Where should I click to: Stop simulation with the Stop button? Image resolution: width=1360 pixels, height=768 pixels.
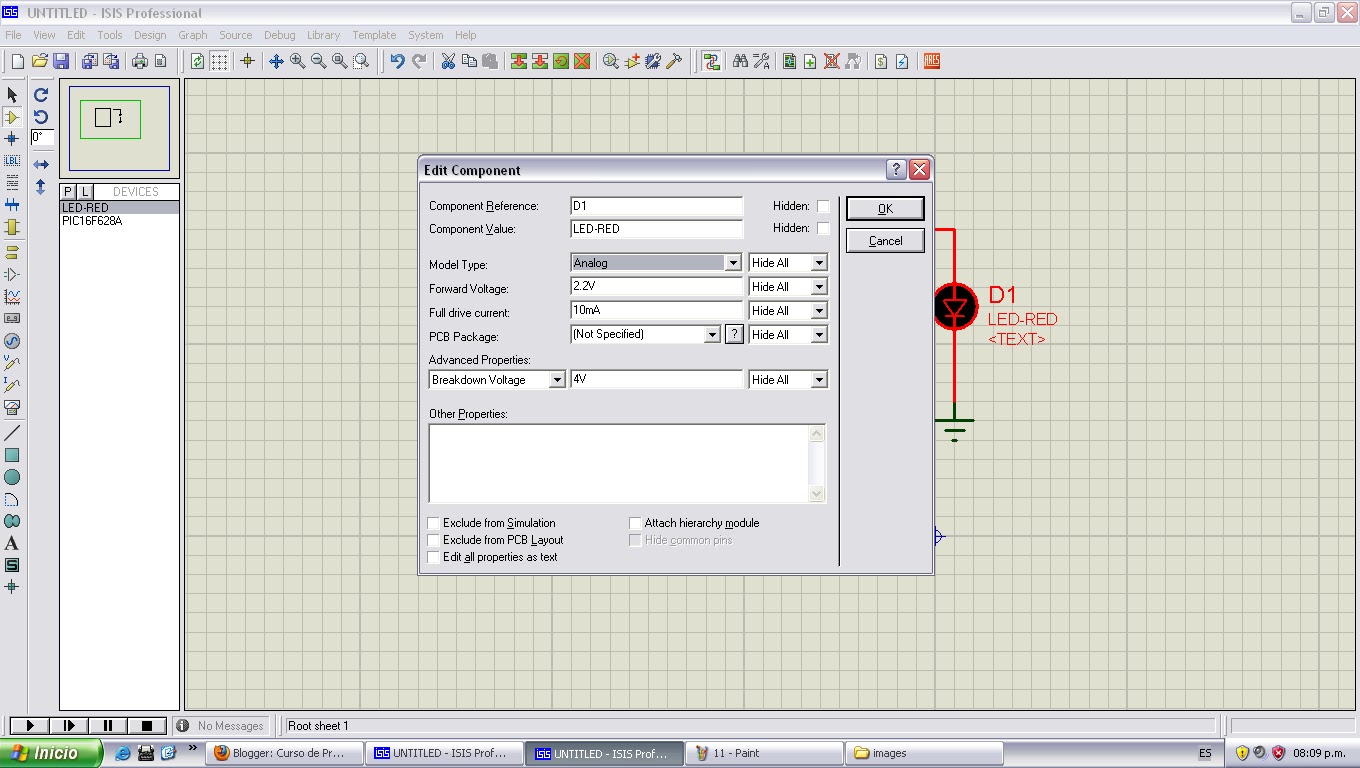[x=147, y=726]
